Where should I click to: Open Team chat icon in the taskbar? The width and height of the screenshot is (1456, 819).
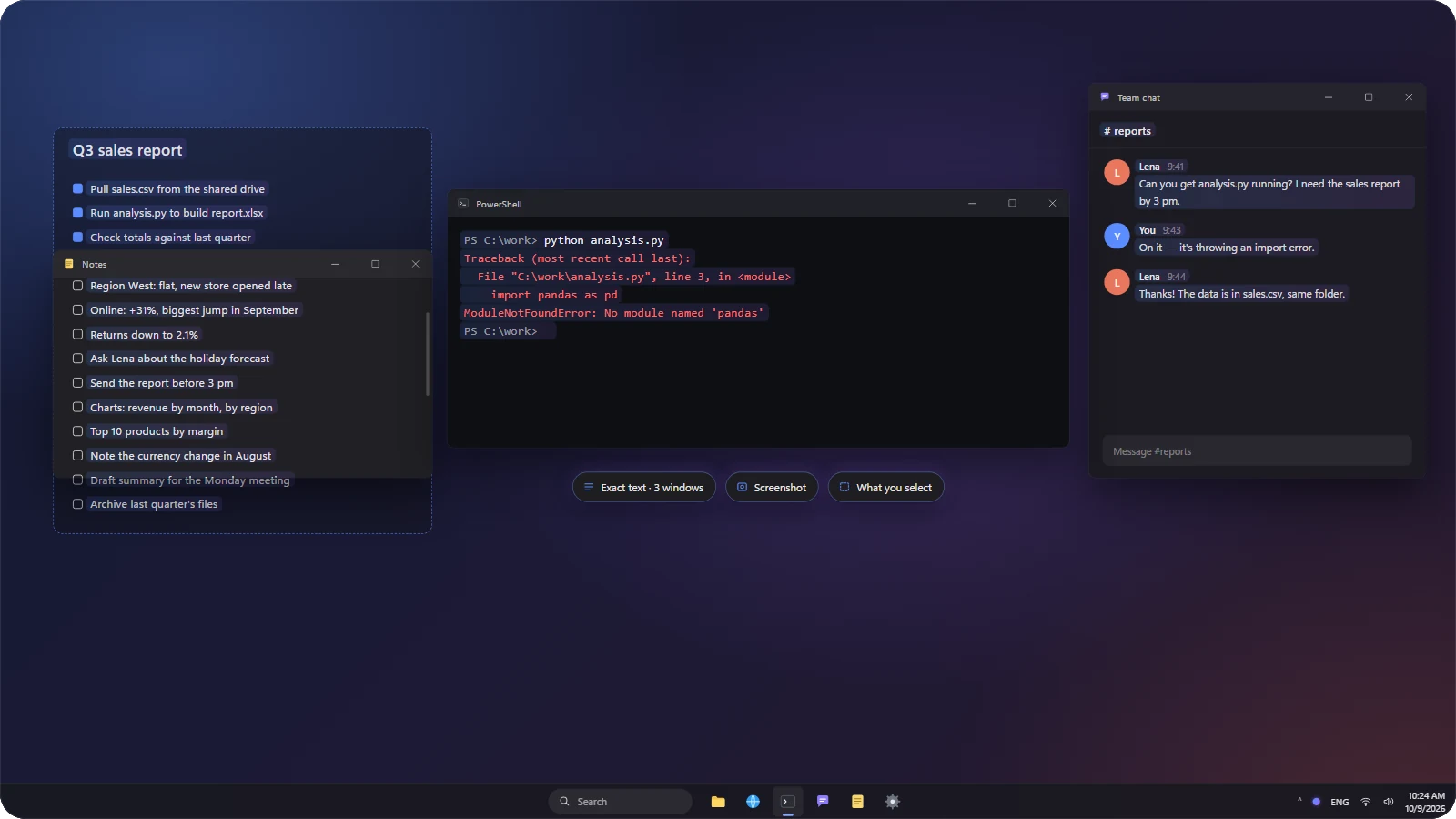pyautogui.click(x=823, y=802)
